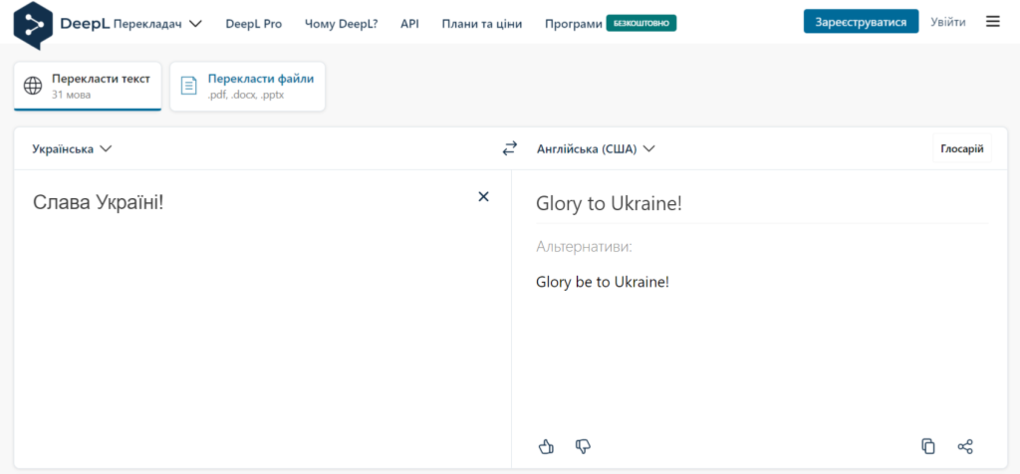Screen dimensions: 1020x474
Task: Select alternative "Glory be to Ukraine!"
Action: click(602, 282)
